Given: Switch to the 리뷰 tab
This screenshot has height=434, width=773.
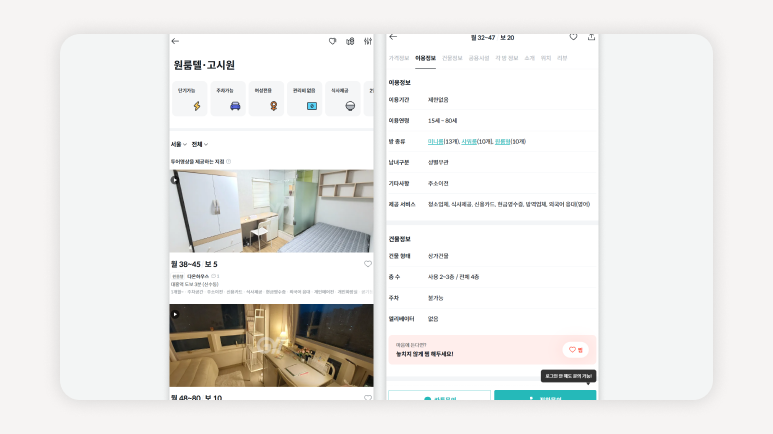Looking at the screenshot, I should coord(562,58).
